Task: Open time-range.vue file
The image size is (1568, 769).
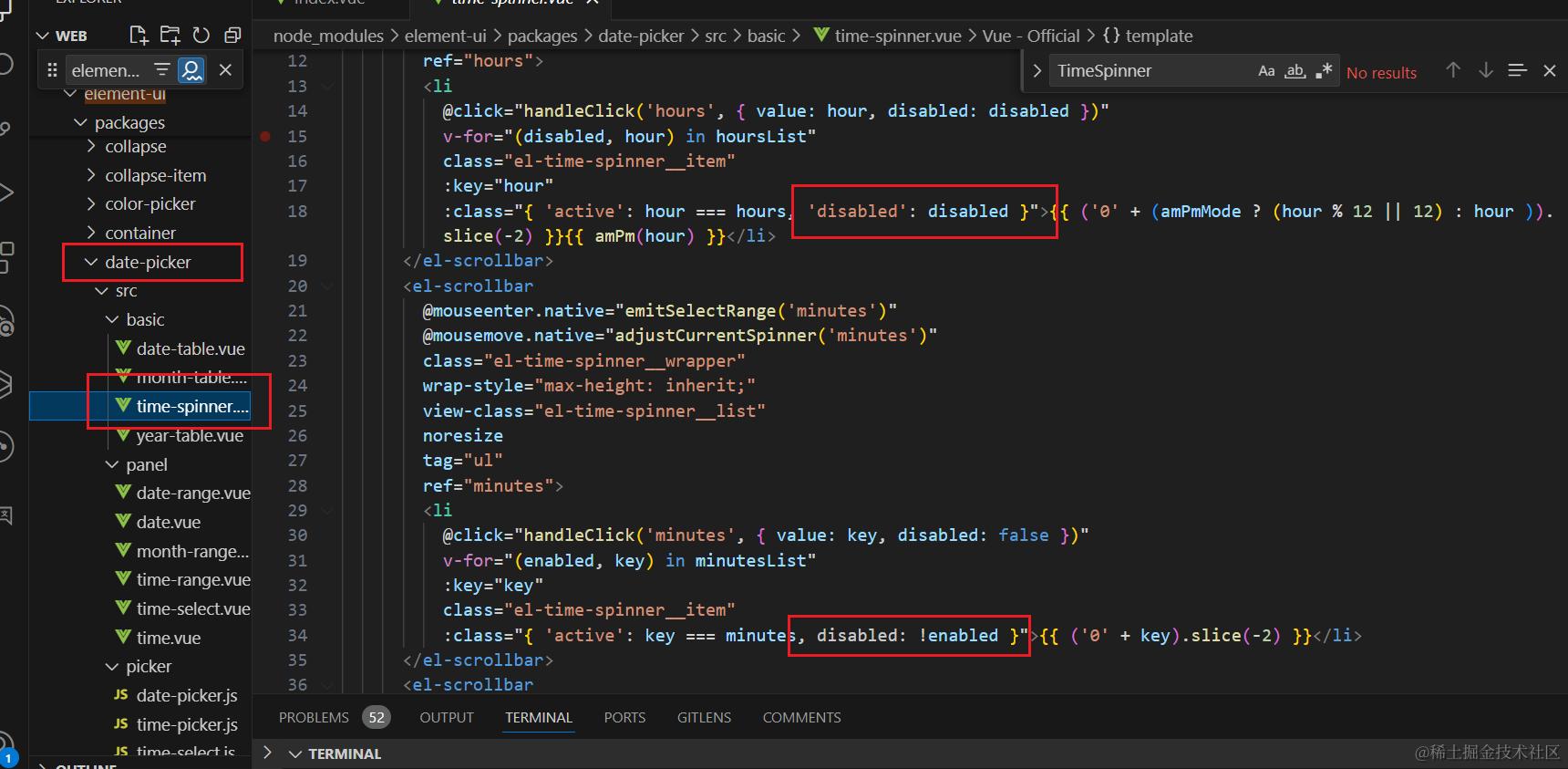Action: (193, 579)
